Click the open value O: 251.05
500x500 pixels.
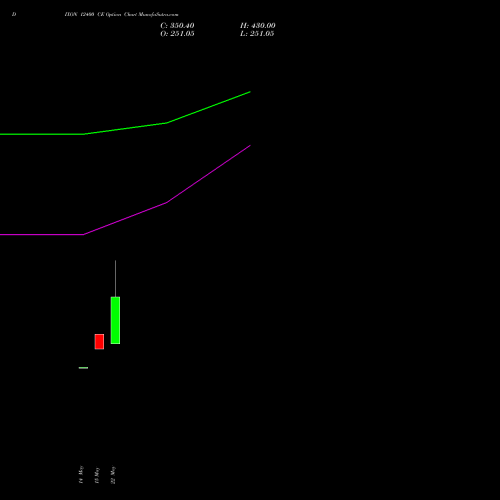[177, 34]
